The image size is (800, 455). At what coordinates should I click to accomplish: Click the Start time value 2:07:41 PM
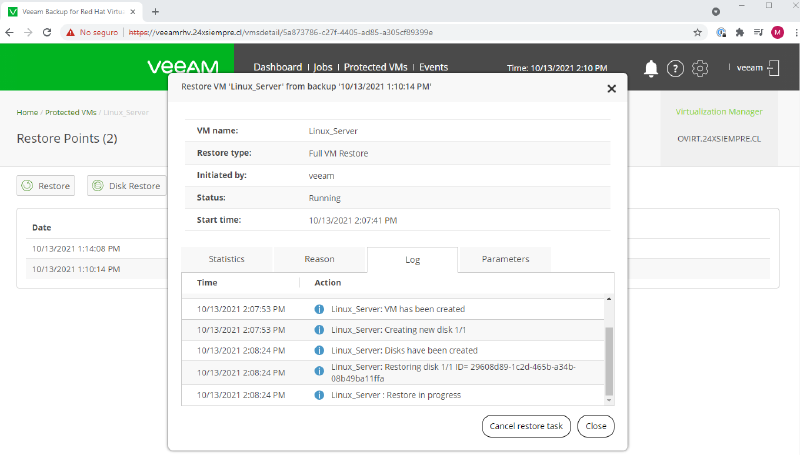click(x=353, y=220)
